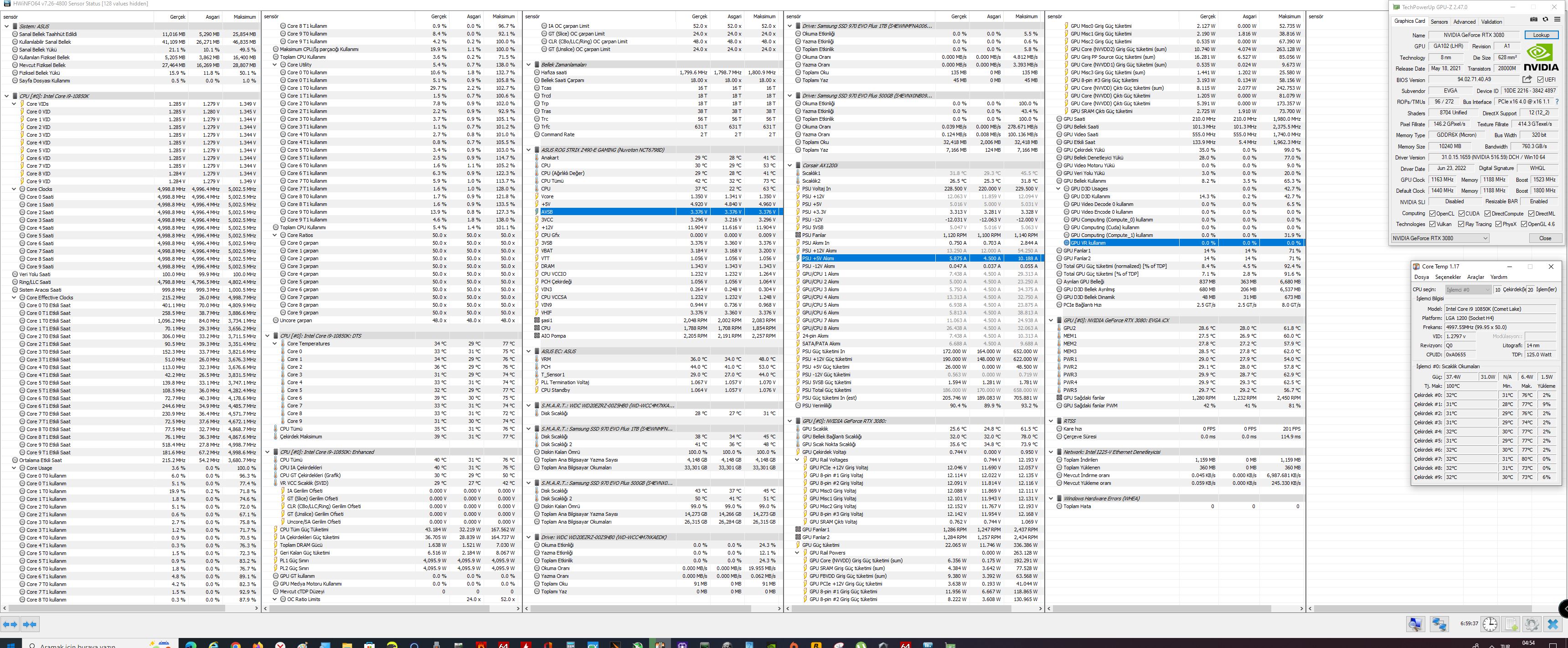Collapse Sistem: ASUS sensor group
Viewport: 1568px width, 648px height.
point(7,26)
